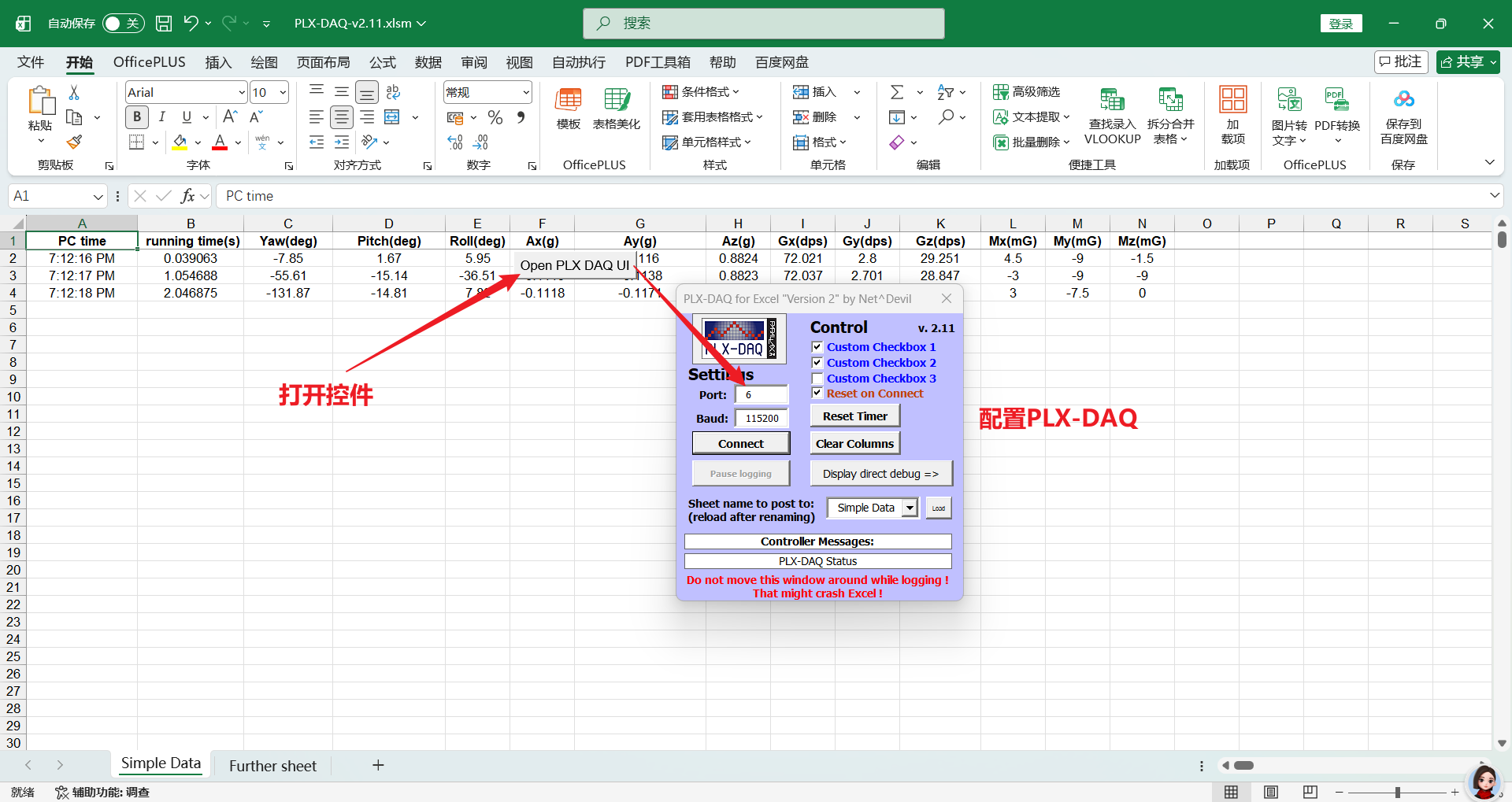This screenshot has height=802, width=1512.
Task: Click the Insert Function fx icon
Action: pyautogui.click(x=187, y=196)
